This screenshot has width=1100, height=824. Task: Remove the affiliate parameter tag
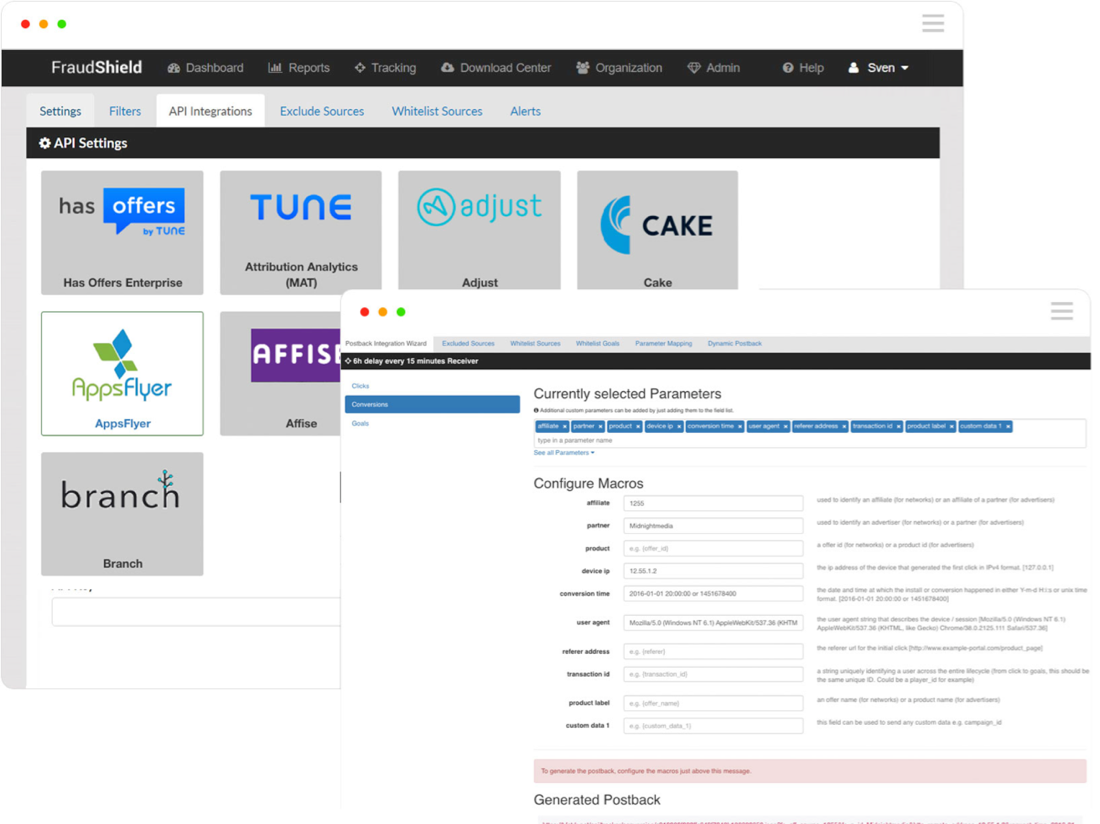pos(565,426)
